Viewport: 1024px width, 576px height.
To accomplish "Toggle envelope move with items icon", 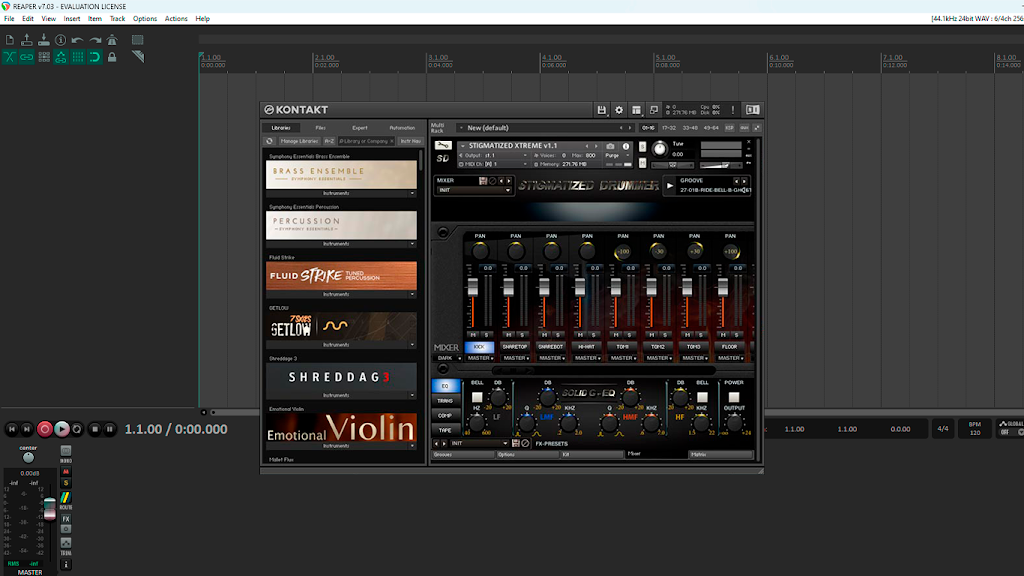I will pyautogui.click(x=61, y=57).
